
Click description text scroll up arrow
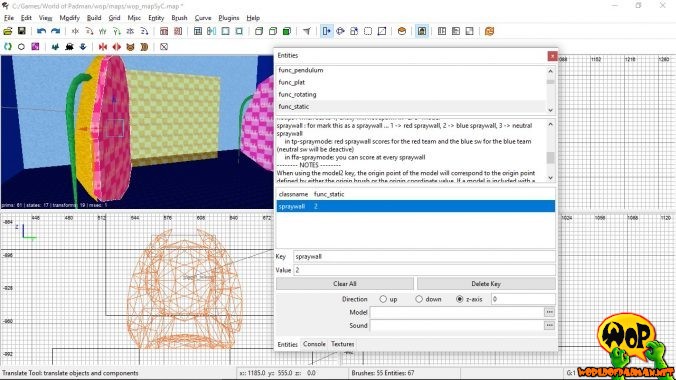pyautogui.click(x=551, y=124)
